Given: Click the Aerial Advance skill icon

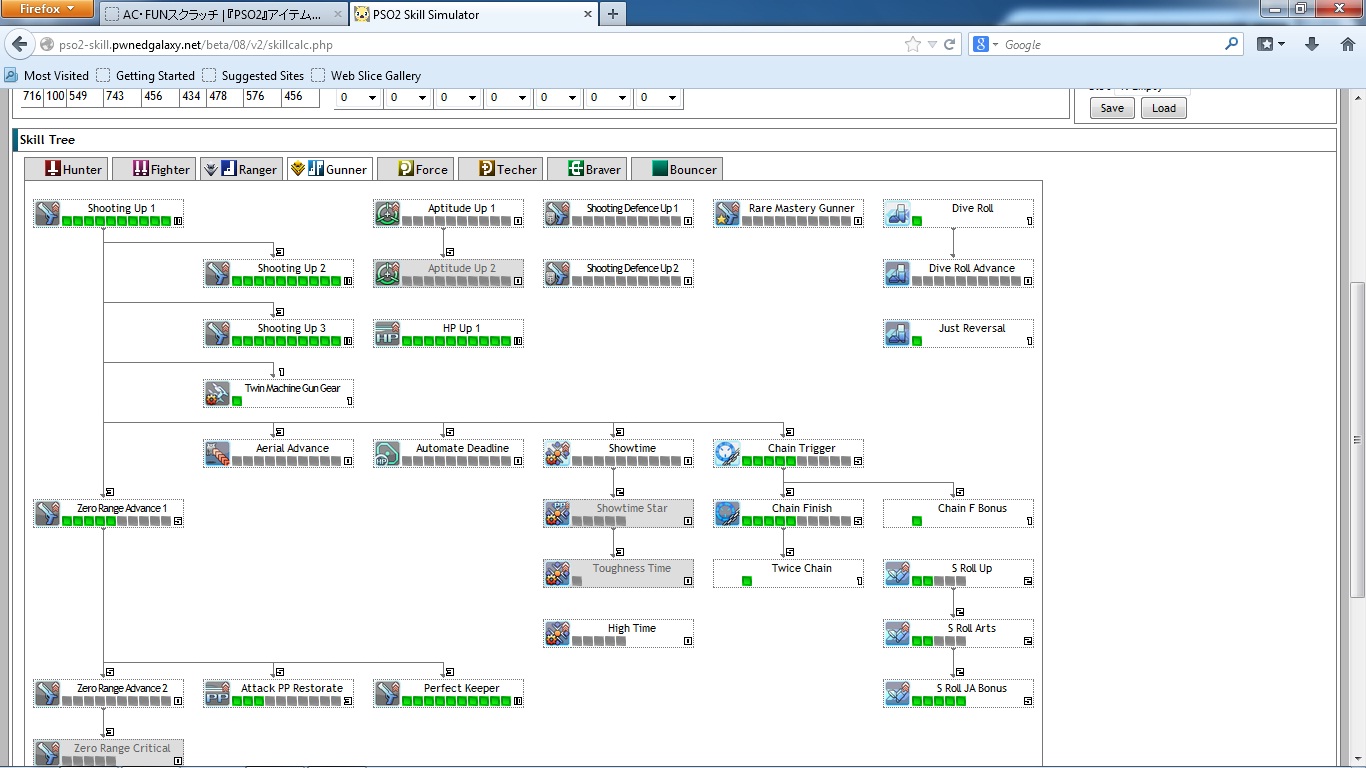Looking at the screenshot, I should (218, 454).
